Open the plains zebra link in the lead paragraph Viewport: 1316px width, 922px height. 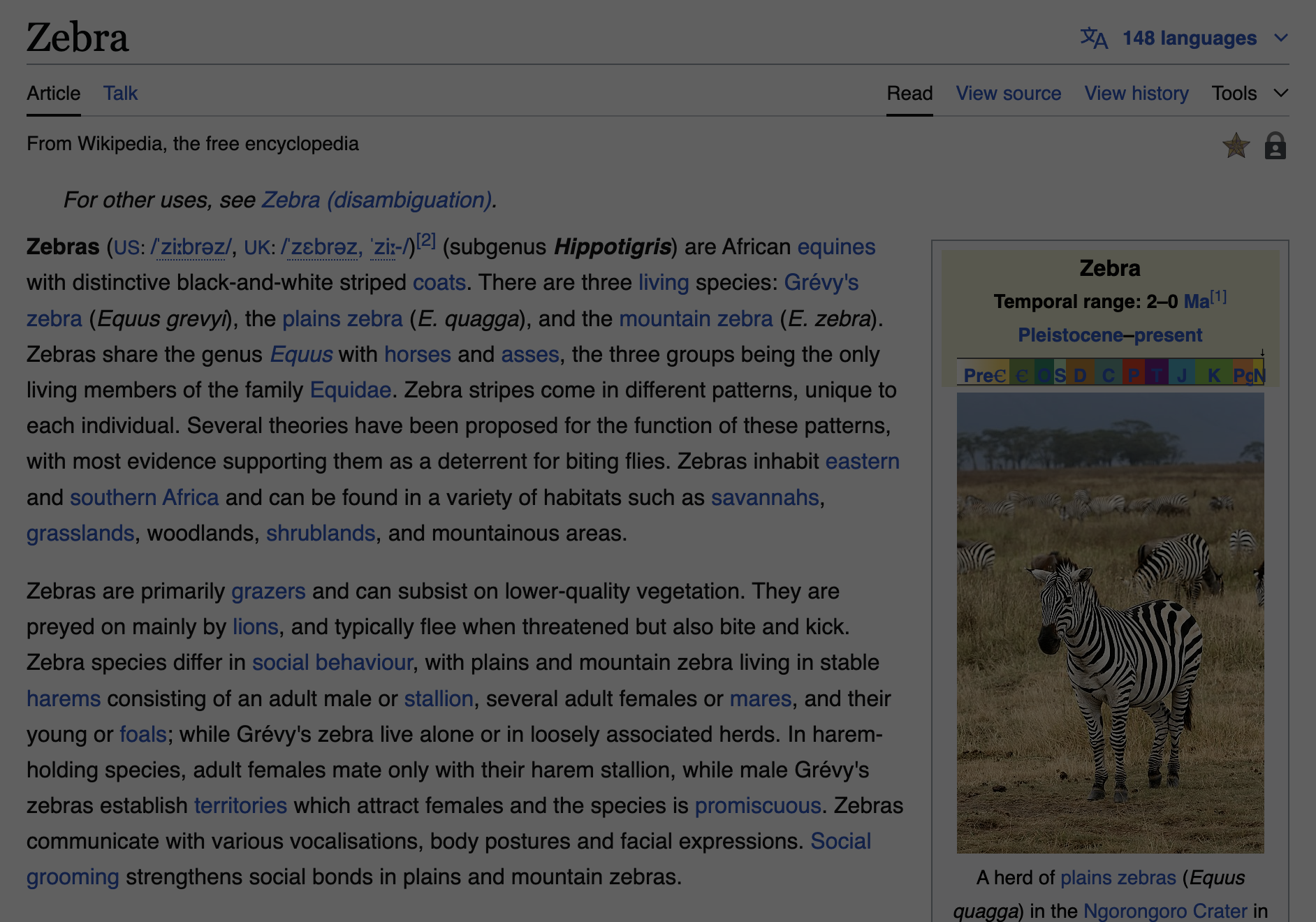[342, 319]
